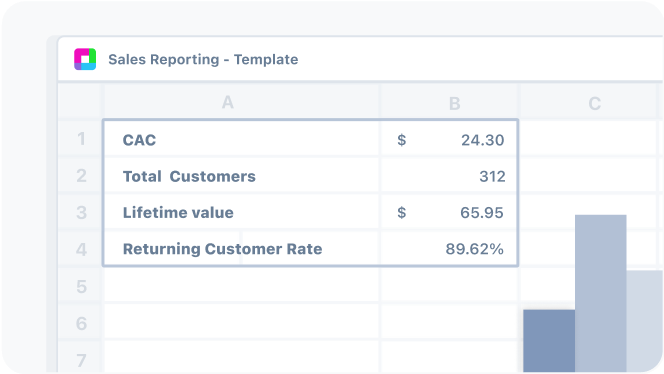Screen dimensions: 664x374
Task: Select row 1 header
Action: 80,139
